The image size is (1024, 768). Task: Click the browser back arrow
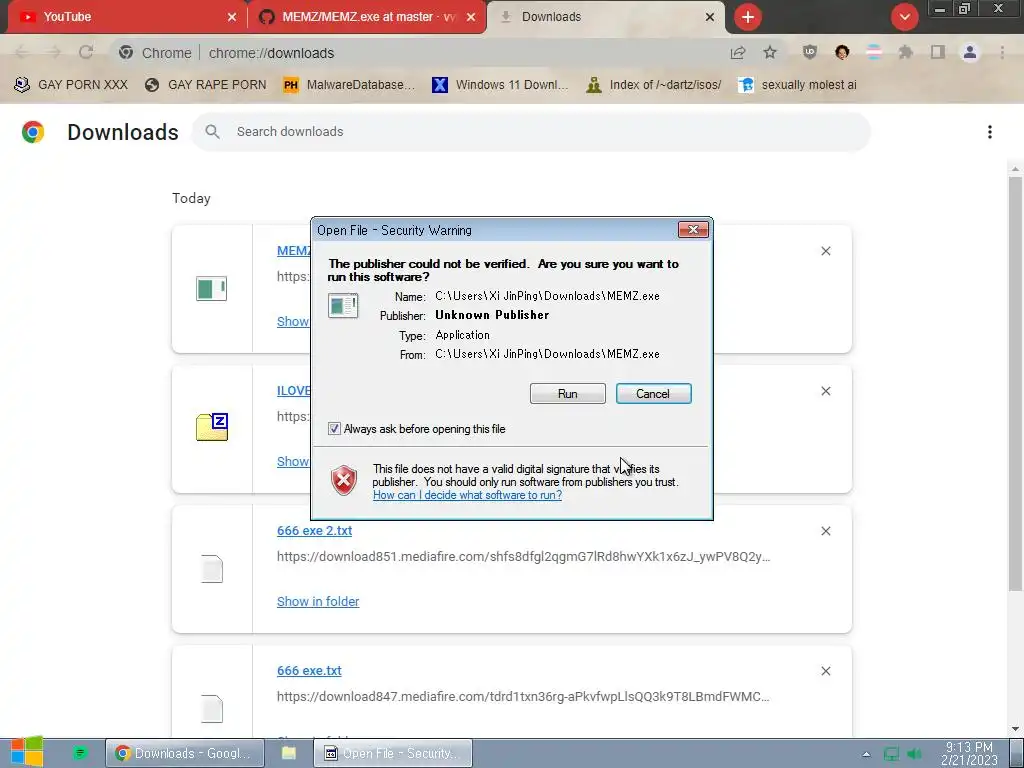pyautogui.click(x=22, y=52)
